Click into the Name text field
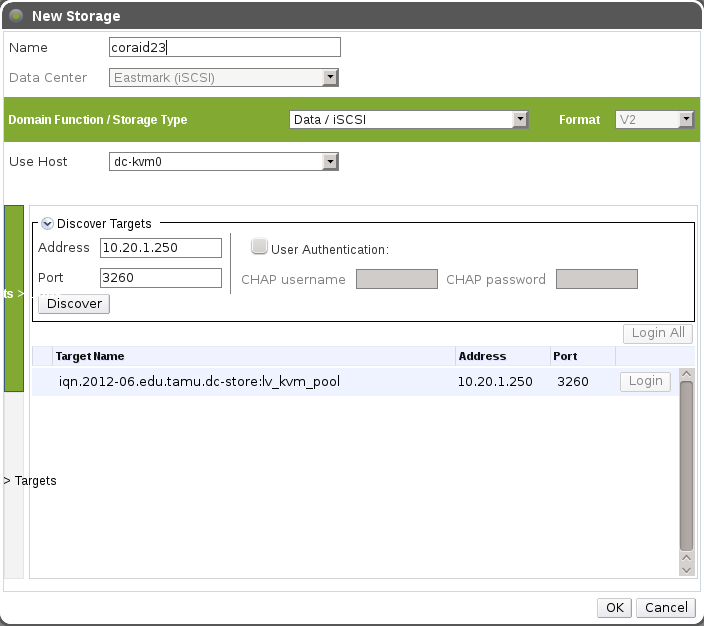704x626 pixels. (x=224, y=47)
